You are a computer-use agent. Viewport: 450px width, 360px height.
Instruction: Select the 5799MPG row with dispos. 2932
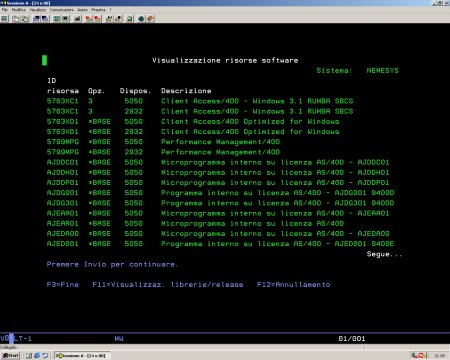(x=163, y=152)
